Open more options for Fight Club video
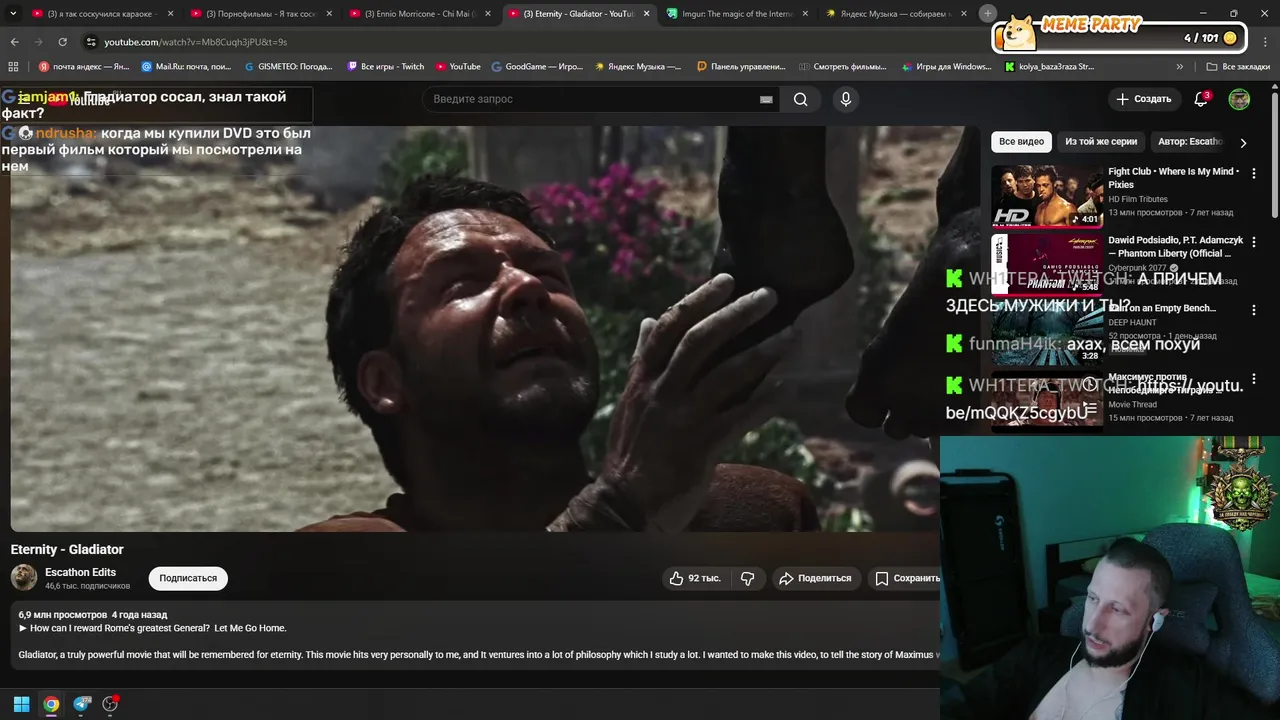This screenshot has height=720, width=1280. point(1254,173)
